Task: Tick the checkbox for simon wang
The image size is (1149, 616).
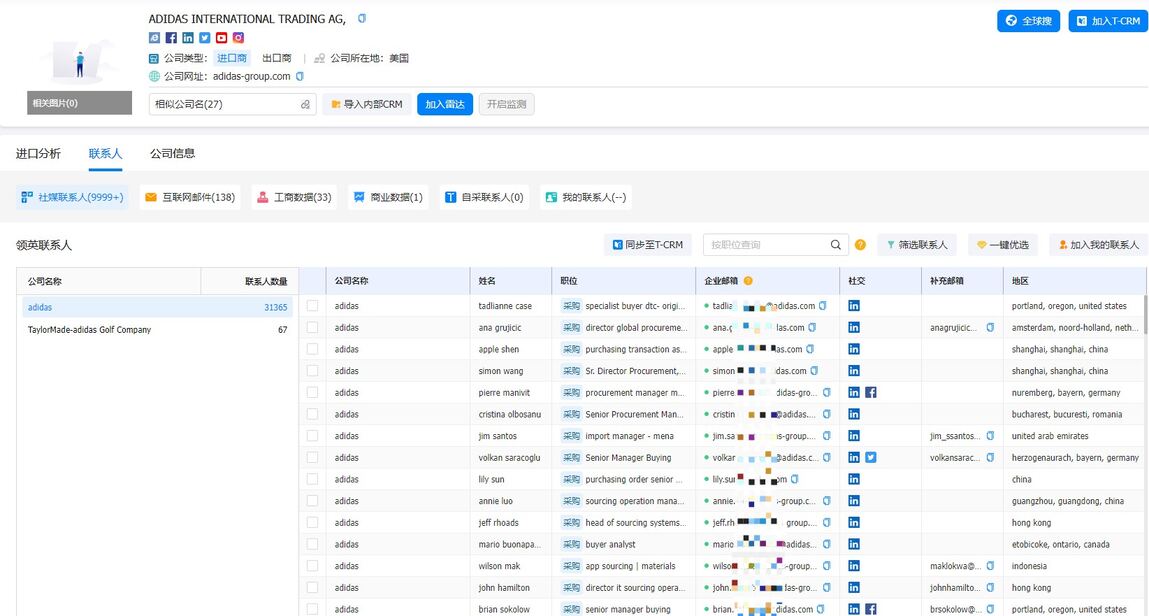Action: [312, 371]
